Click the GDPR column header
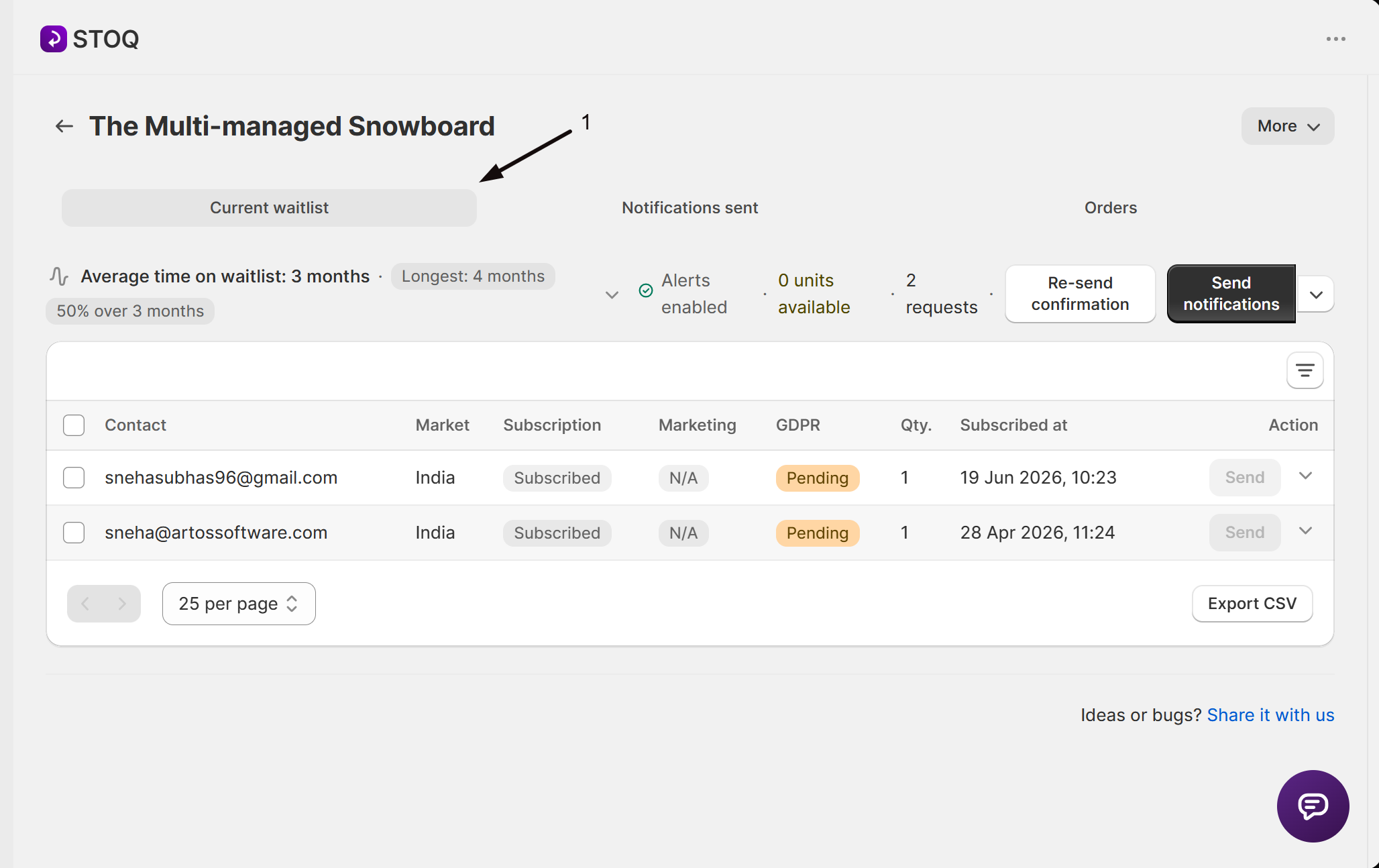The height and width of the screenshot is (868, 1379). point(798,425)
